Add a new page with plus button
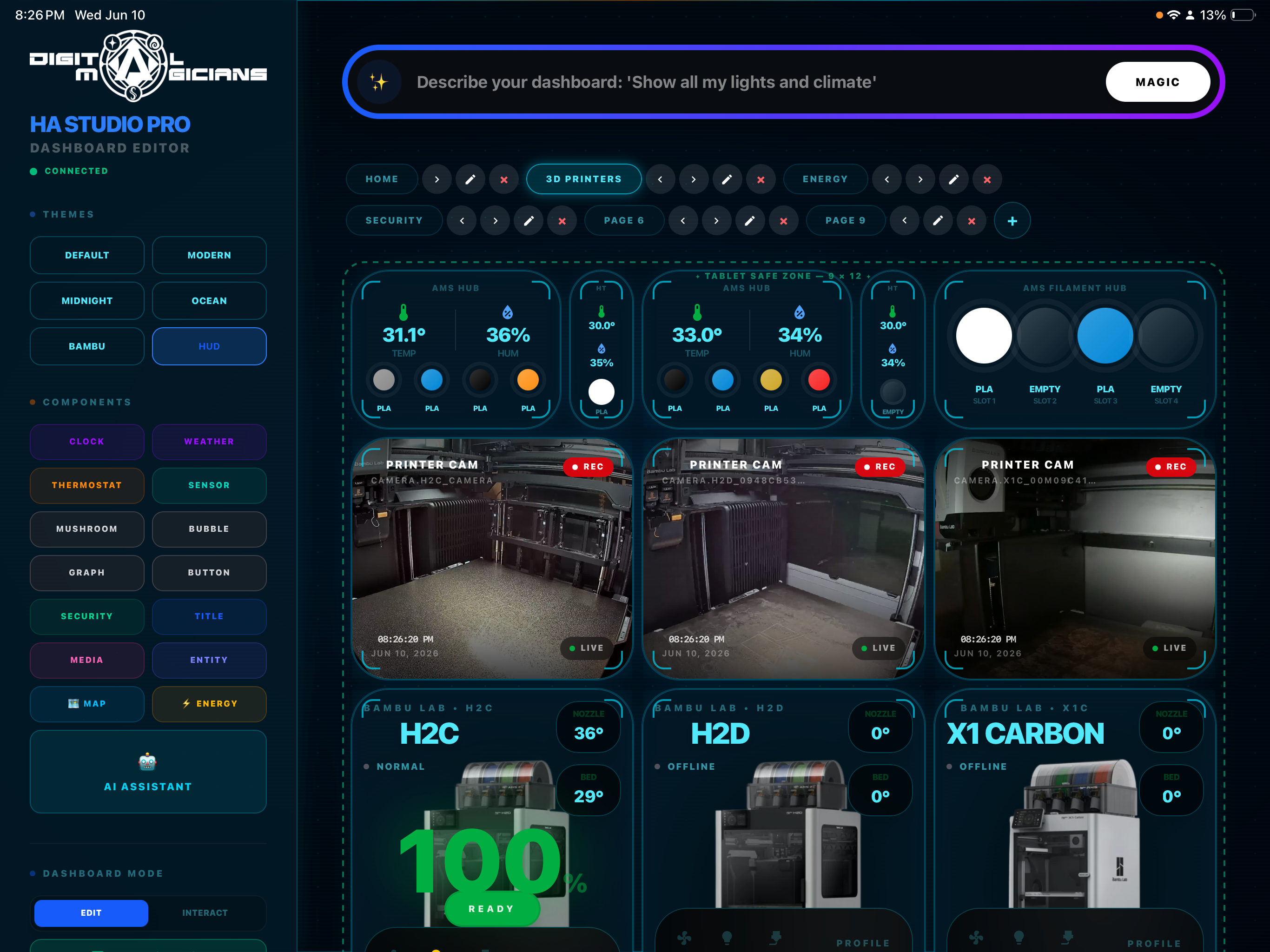1270x952 pixels. pos(1012,221)
